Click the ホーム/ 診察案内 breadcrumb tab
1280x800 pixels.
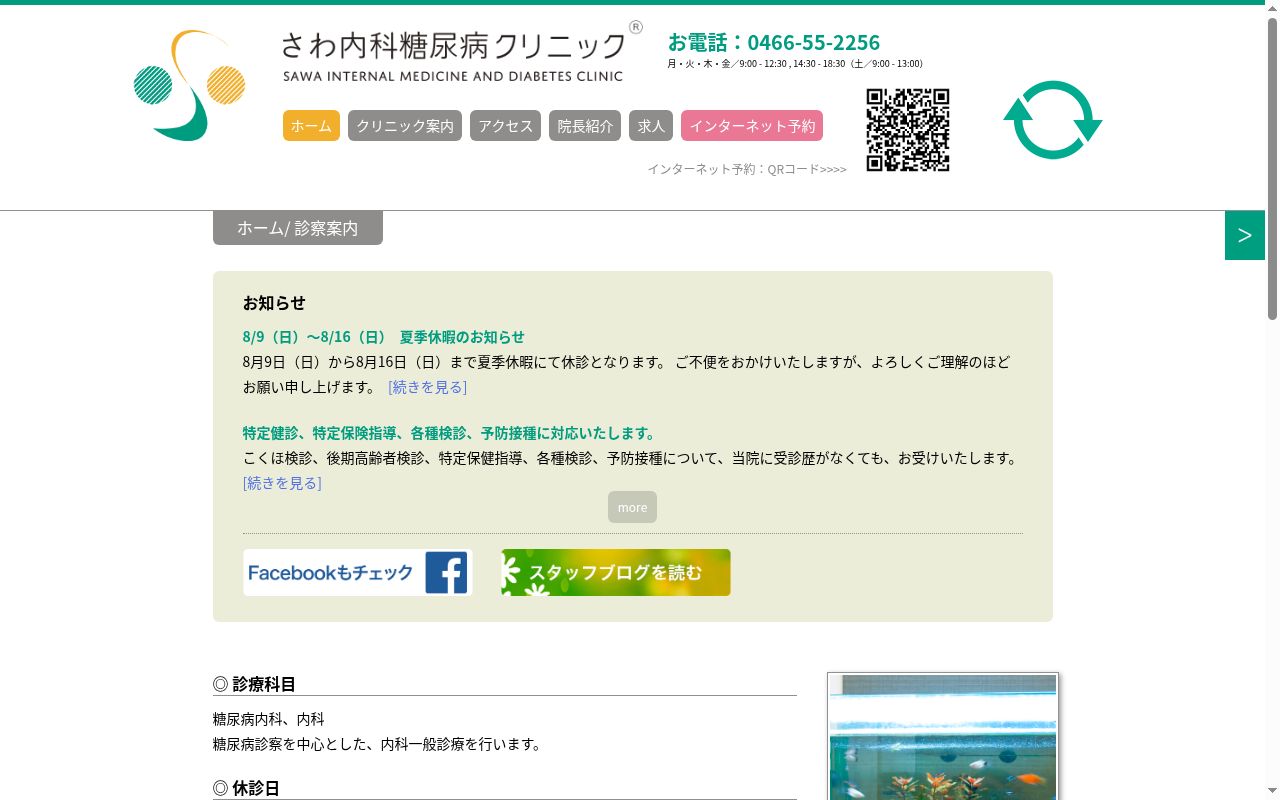(x=298, y=228)
